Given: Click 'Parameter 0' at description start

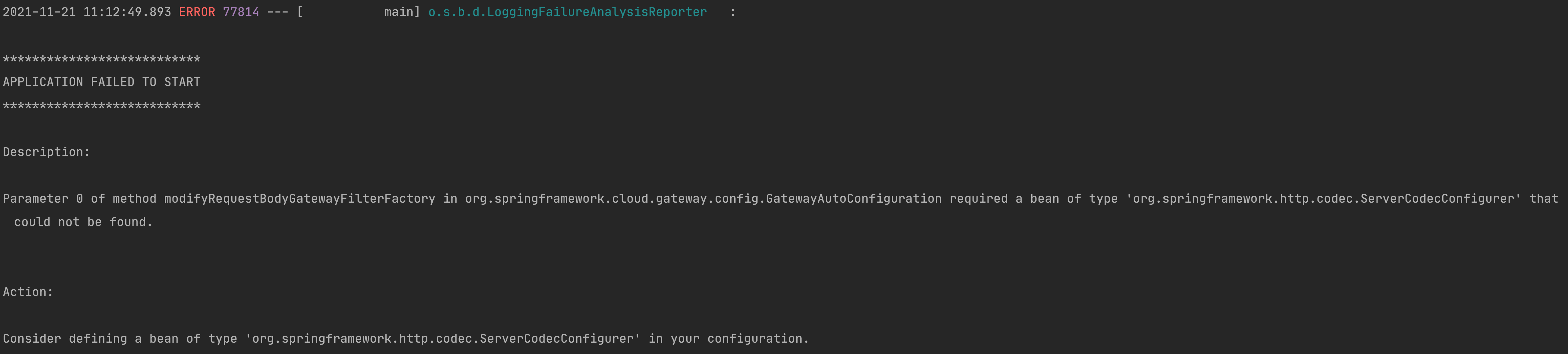Looking at the screenshot, I should pos(43,199).
